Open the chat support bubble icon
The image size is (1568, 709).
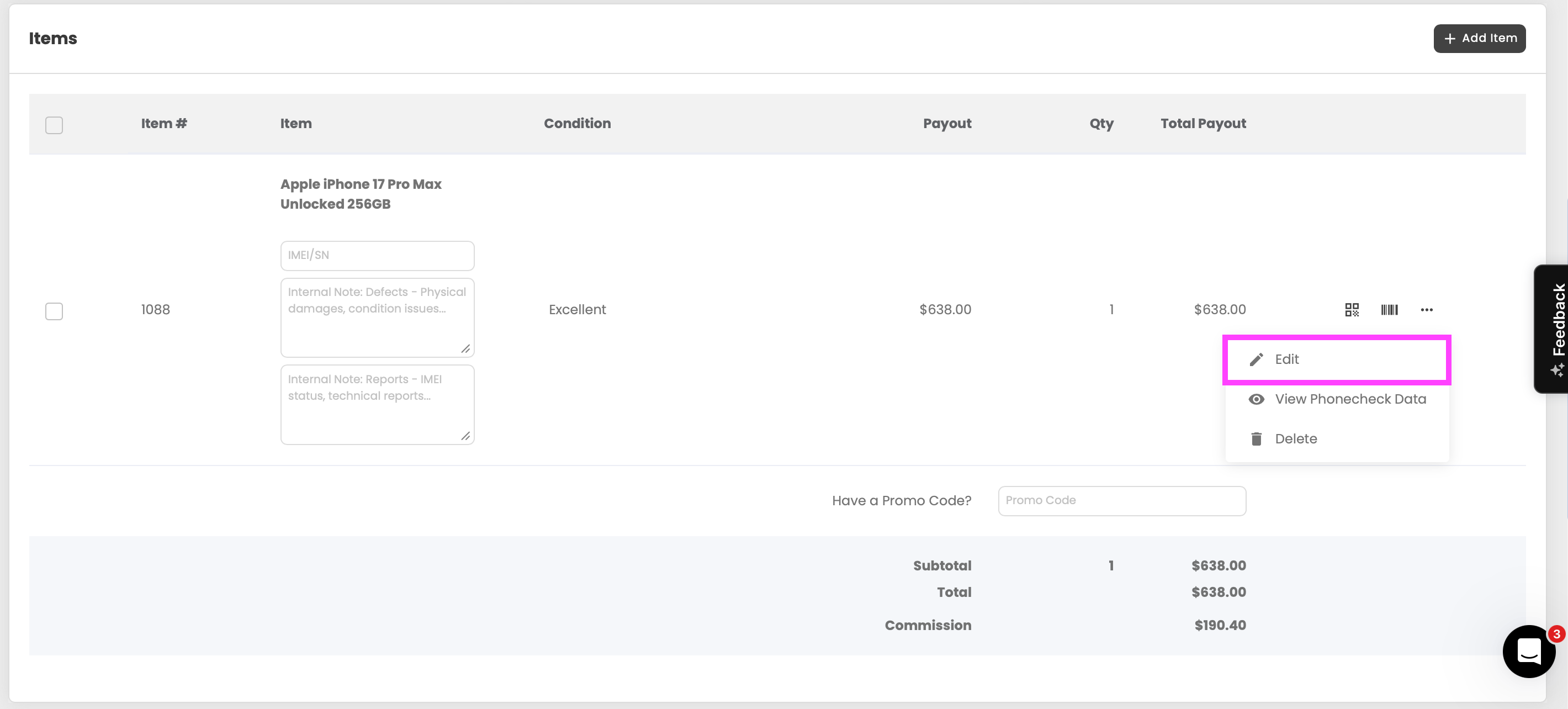coord(1528,651)
